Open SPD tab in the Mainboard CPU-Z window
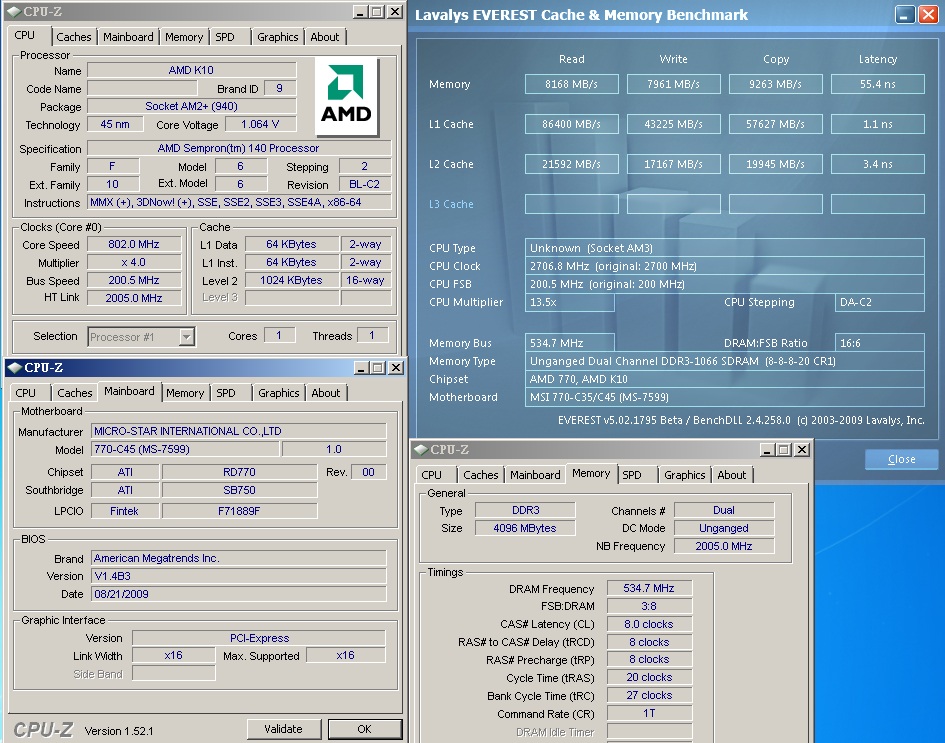 pyautogui.click(x=226, y=393)
